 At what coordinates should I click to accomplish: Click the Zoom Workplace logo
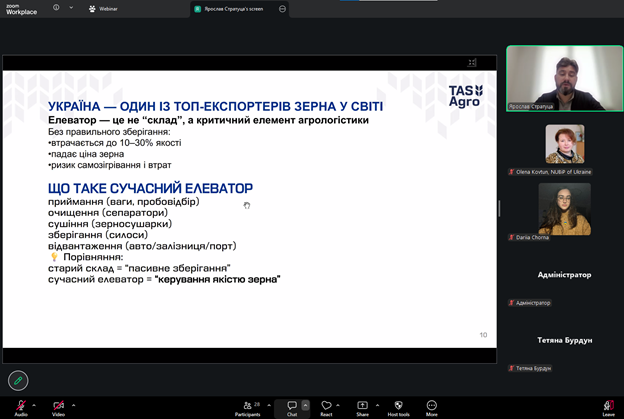tap(21, 10)
